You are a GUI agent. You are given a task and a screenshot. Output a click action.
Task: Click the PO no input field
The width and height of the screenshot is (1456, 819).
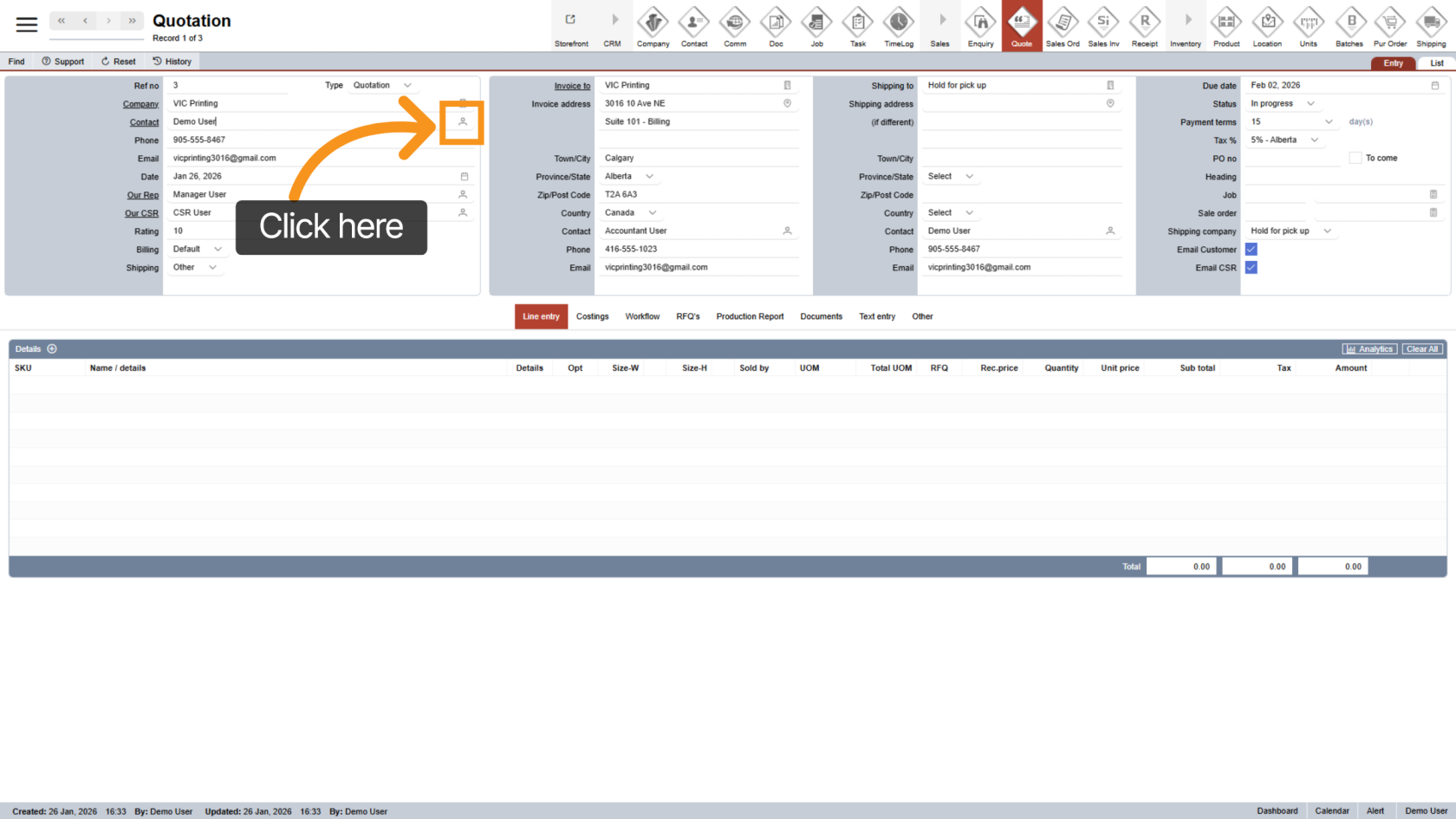coord(1293,159)
